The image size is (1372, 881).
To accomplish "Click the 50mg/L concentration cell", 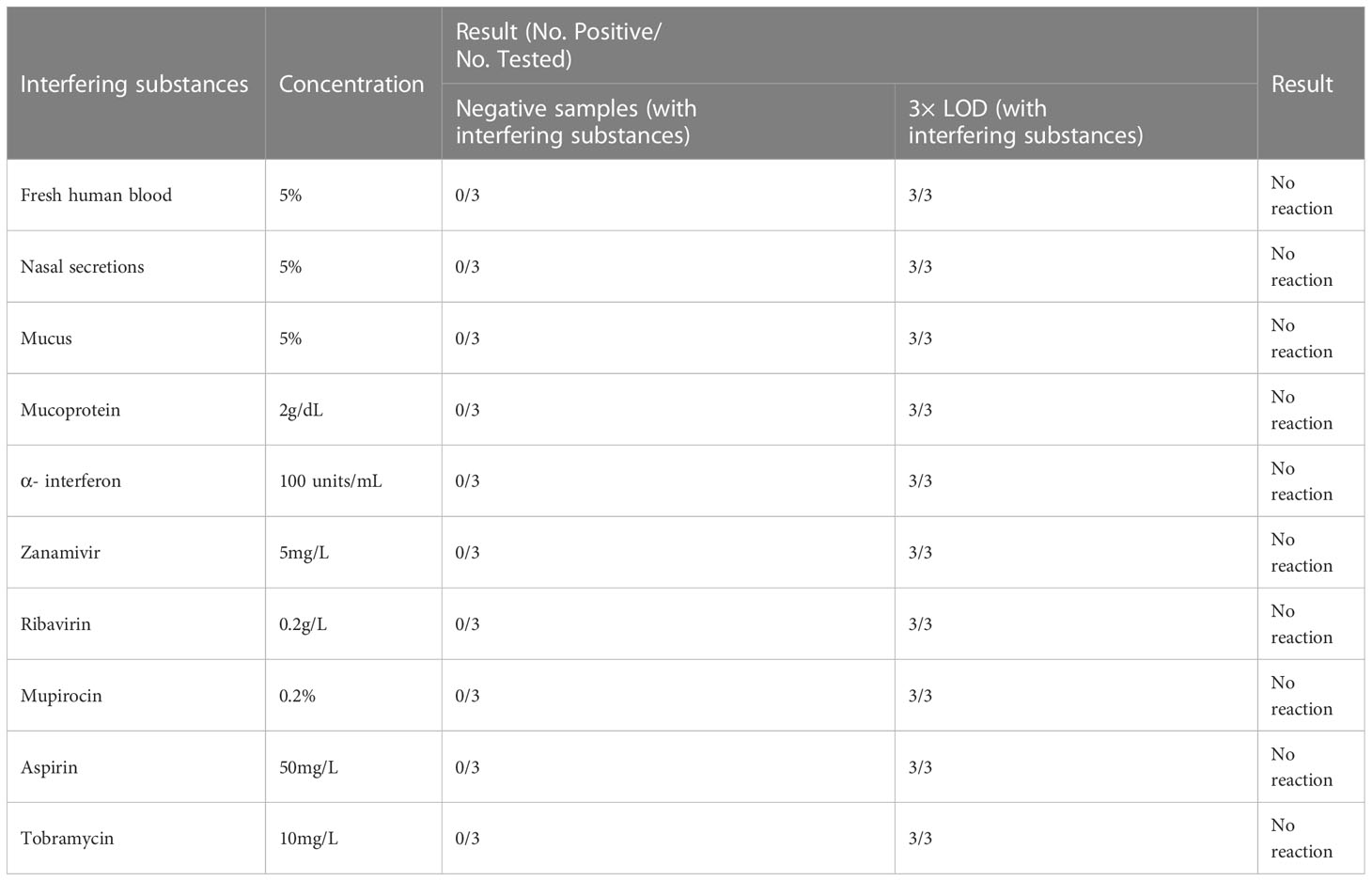I will tap(353, 767).
